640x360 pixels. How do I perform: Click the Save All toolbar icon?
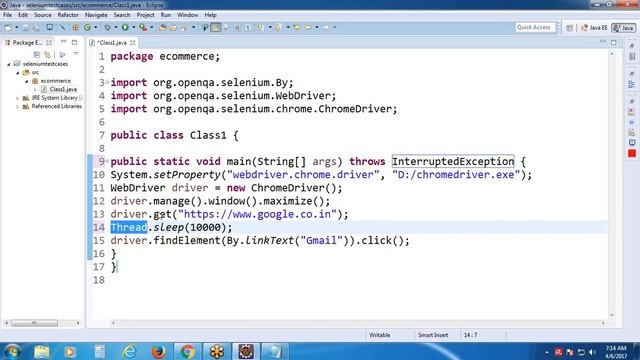pos(37,27)
